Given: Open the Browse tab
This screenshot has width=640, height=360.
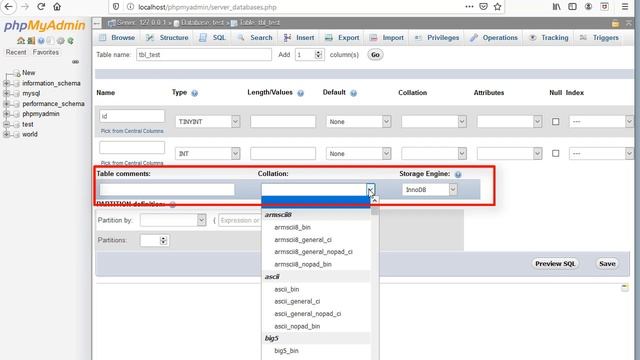Looking at the screenshot, I should 117,38.
